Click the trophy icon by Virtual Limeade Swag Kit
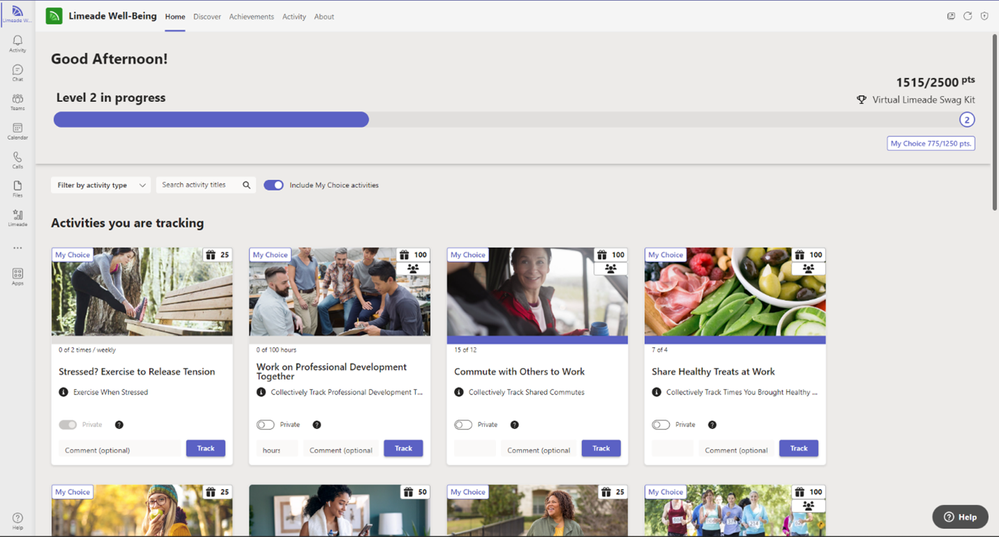 coord(861,99)
